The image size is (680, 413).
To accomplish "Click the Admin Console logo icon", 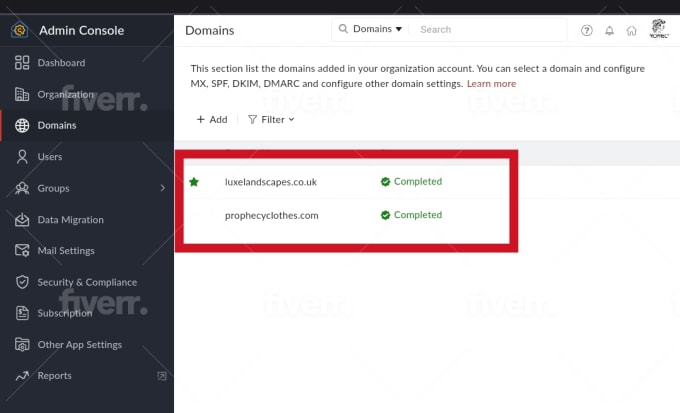I will coord(20,30).
